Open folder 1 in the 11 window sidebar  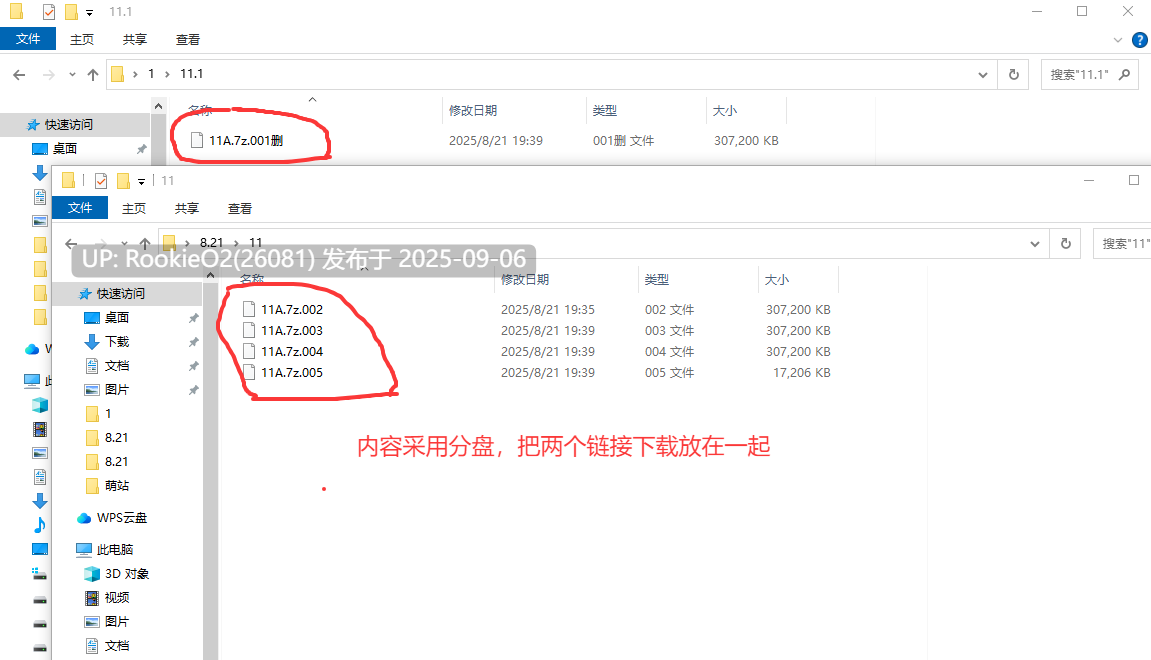tap(108, 414)
